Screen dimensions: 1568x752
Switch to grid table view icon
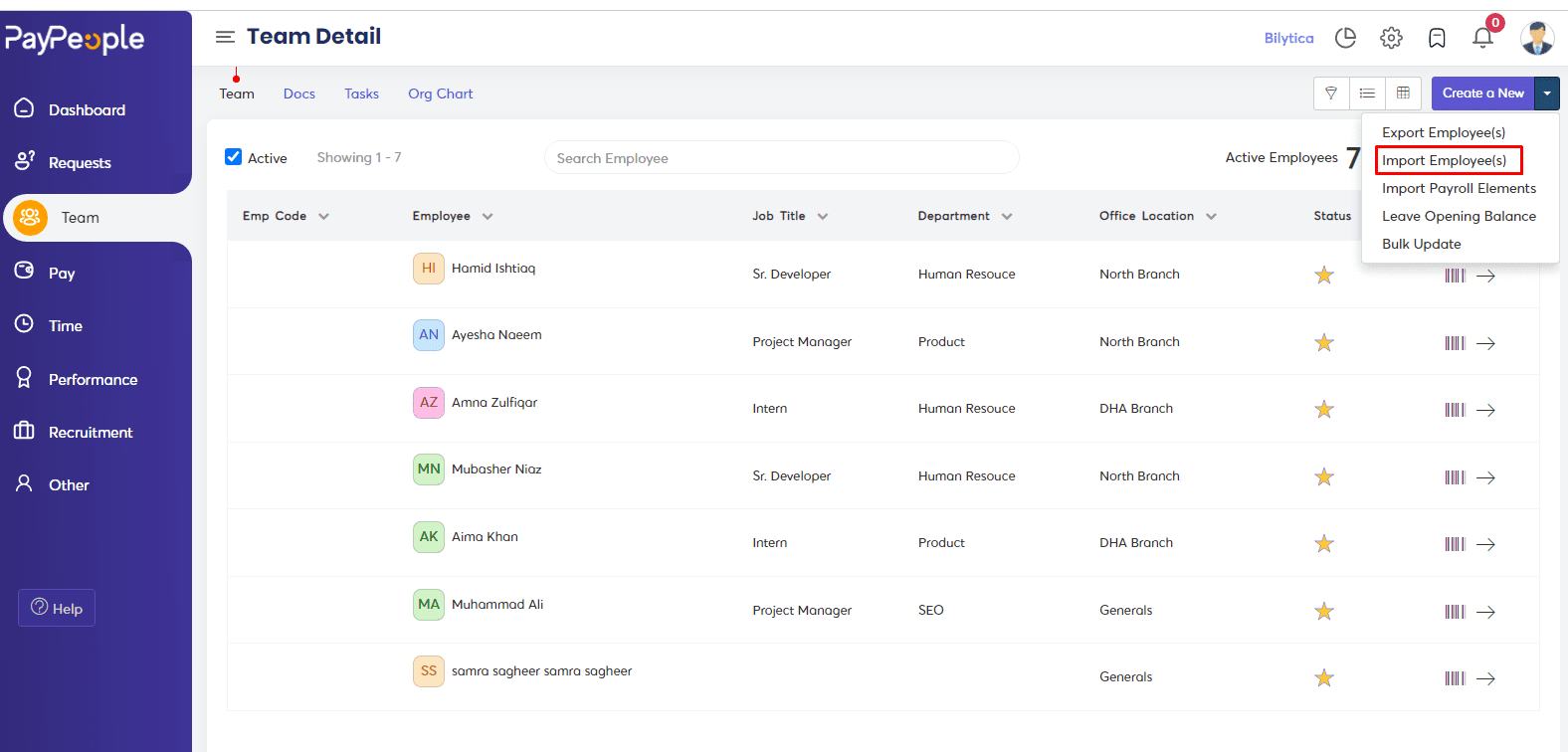pyautogui.click(x=1403, y=94)
